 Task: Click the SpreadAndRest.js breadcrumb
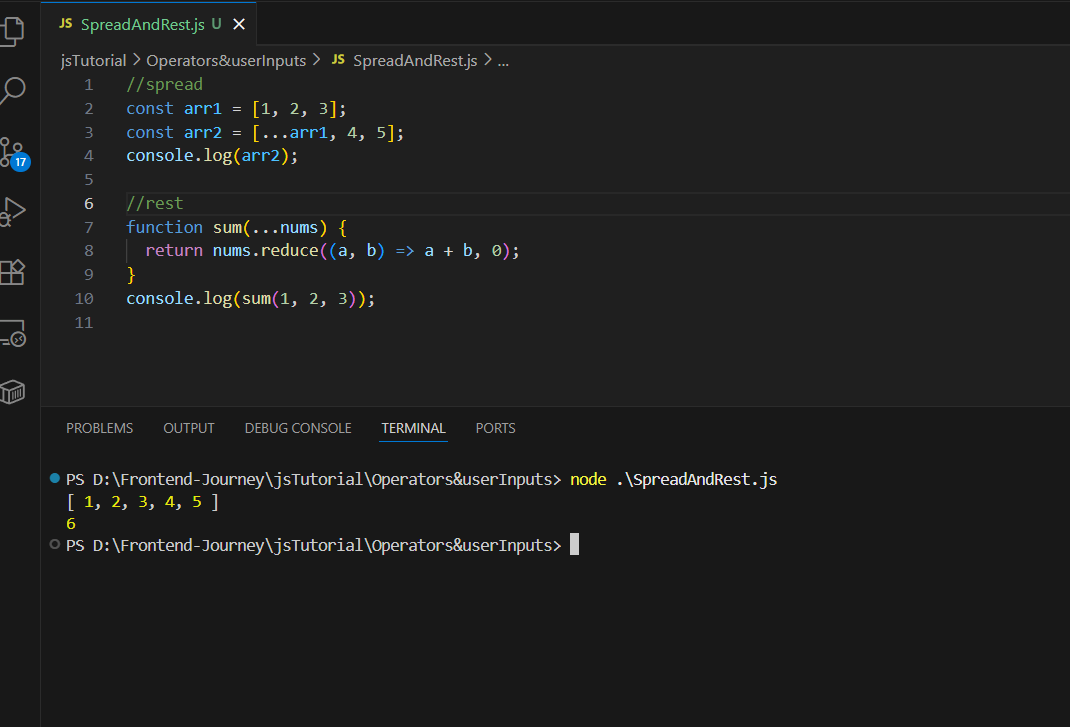(x=415, y=61)
